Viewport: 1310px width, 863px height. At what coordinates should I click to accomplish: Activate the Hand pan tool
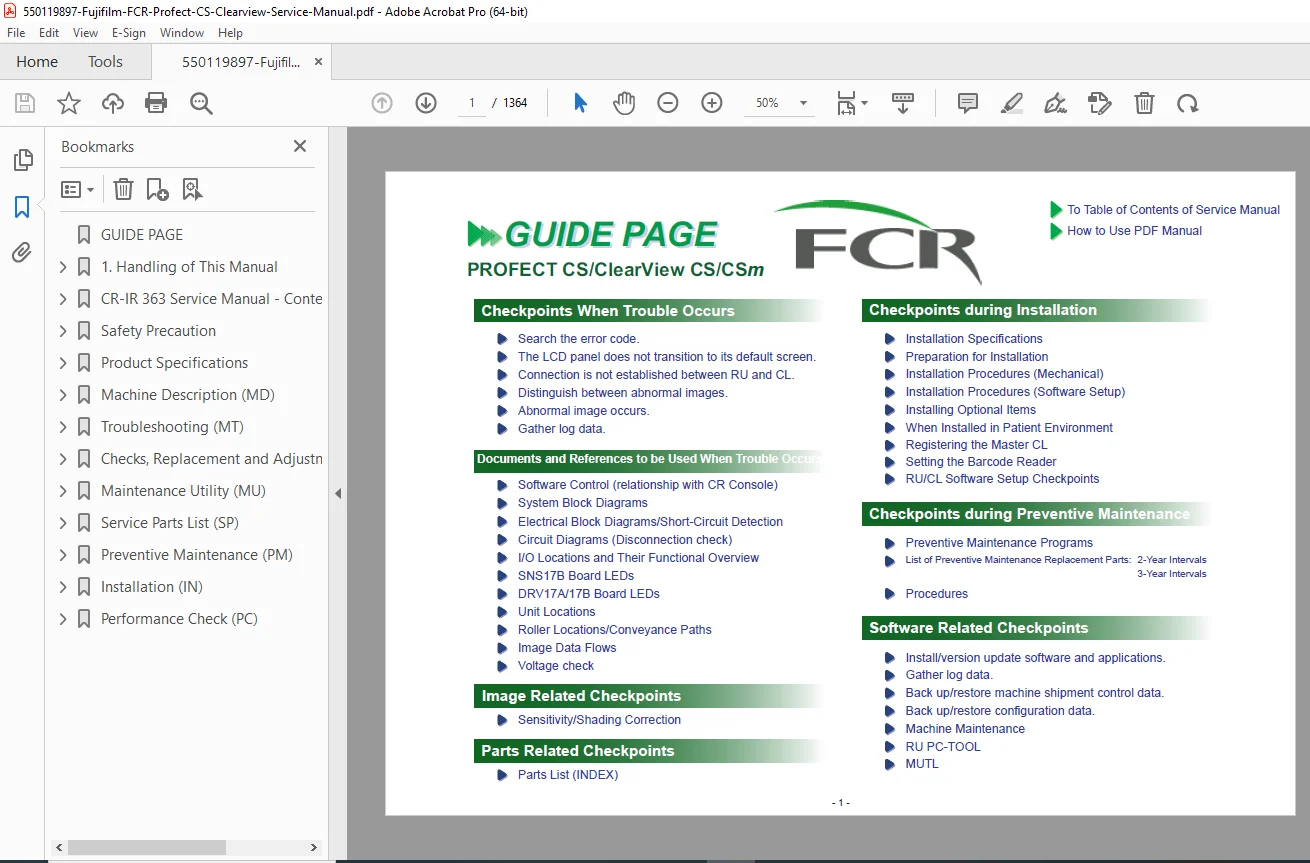(624, 103)
